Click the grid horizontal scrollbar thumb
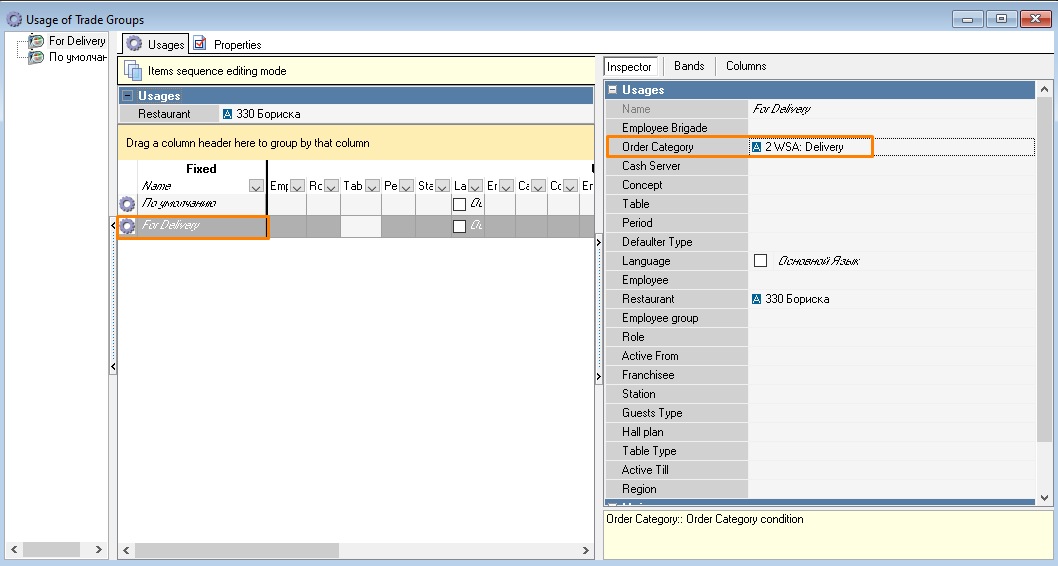The width and height of the screenshot is (1058, 566). [236, 550]
